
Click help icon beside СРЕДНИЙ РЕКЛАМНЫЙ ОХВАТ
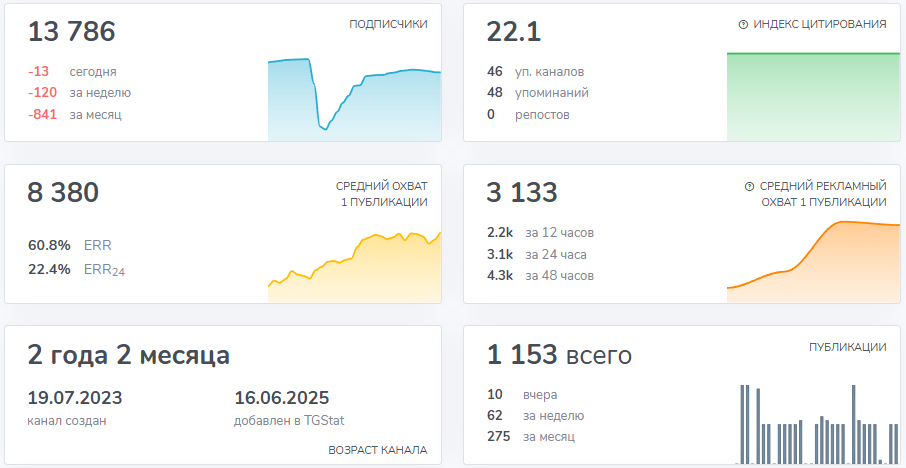749,186
